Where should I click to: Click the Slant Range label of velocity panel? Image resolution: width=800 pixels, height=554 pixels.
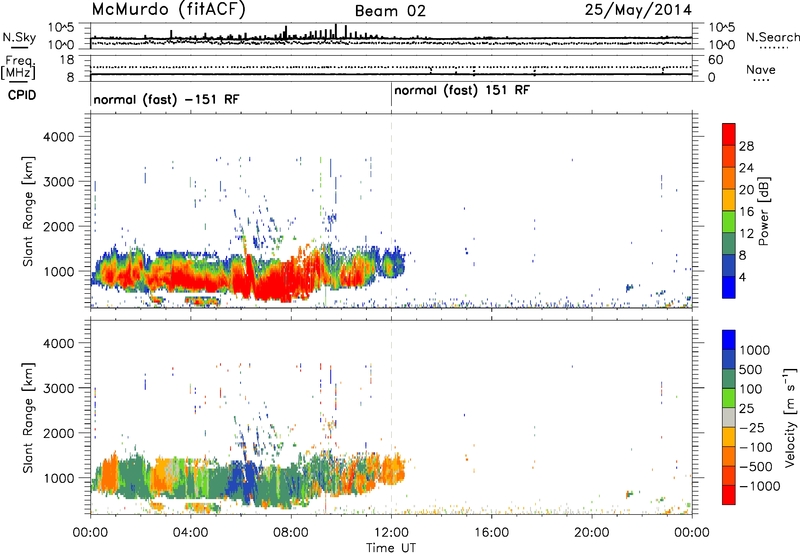28,417
